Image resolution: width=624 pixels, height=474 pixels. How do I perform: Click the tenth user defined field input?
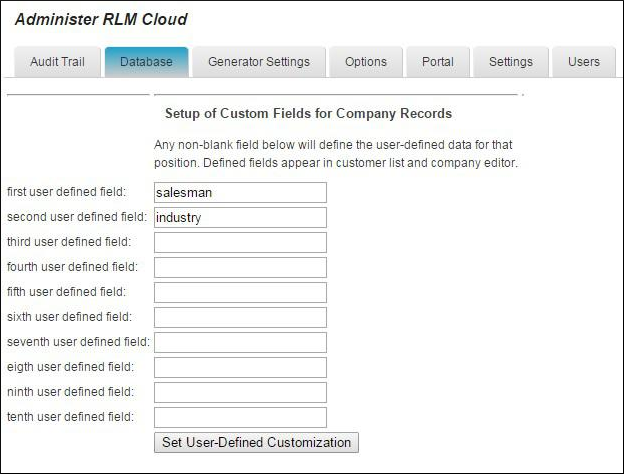[x=240, y=417]
